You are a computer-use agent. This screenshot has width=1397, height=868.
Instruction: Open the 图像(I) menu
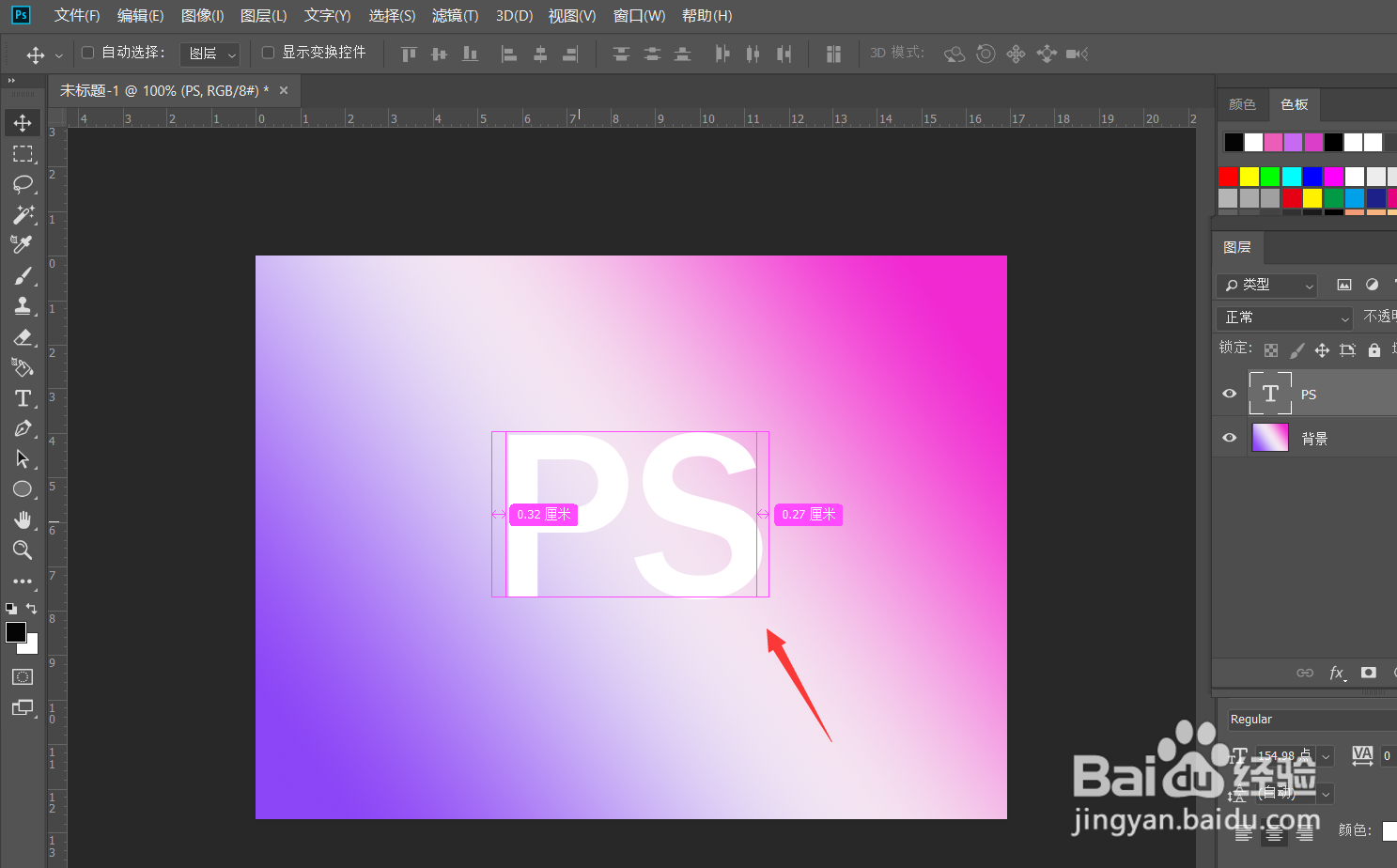click(202, 16)
